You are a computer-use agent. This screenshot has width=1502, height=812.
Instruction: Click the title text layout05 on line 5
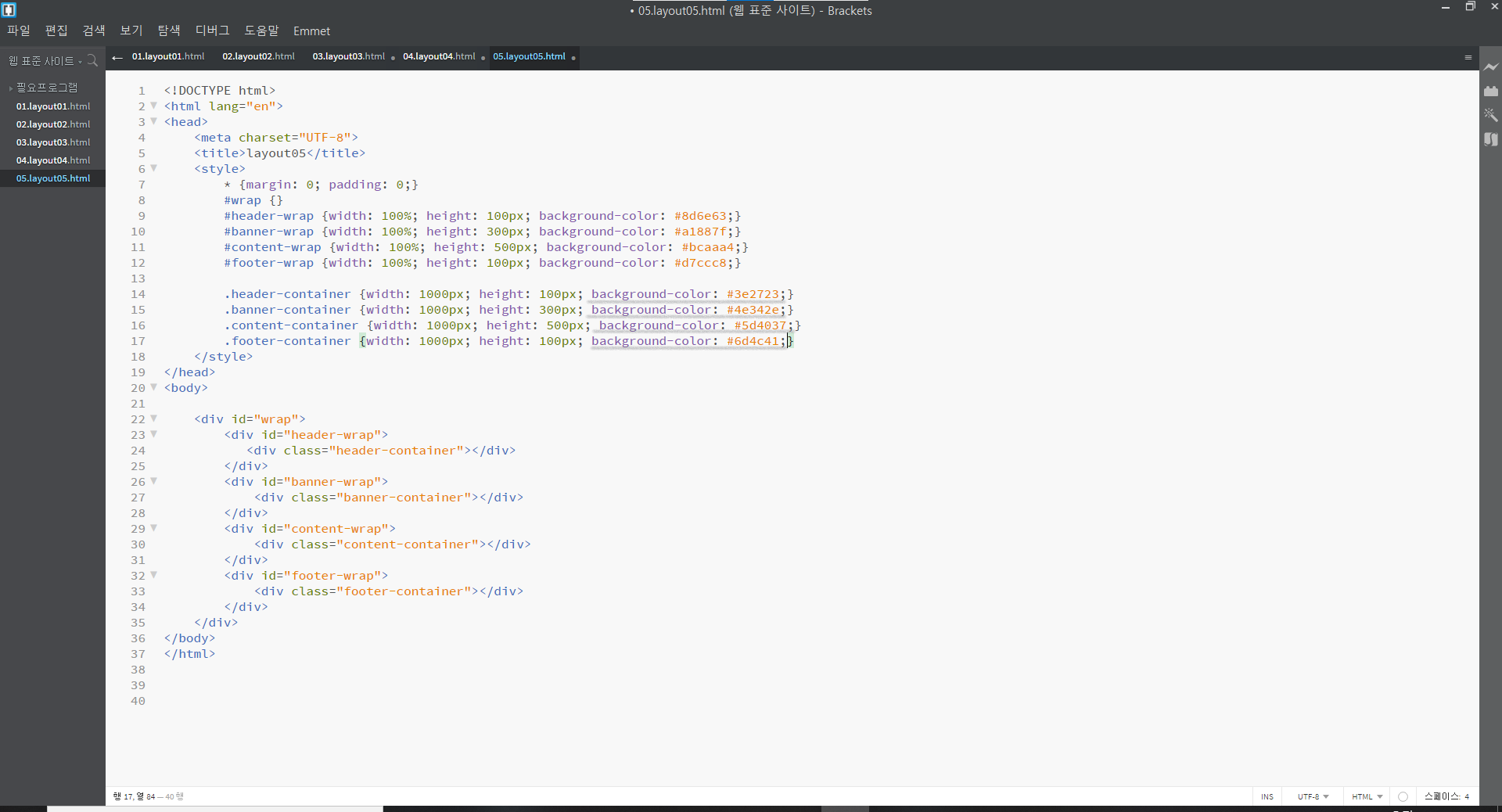276,153
